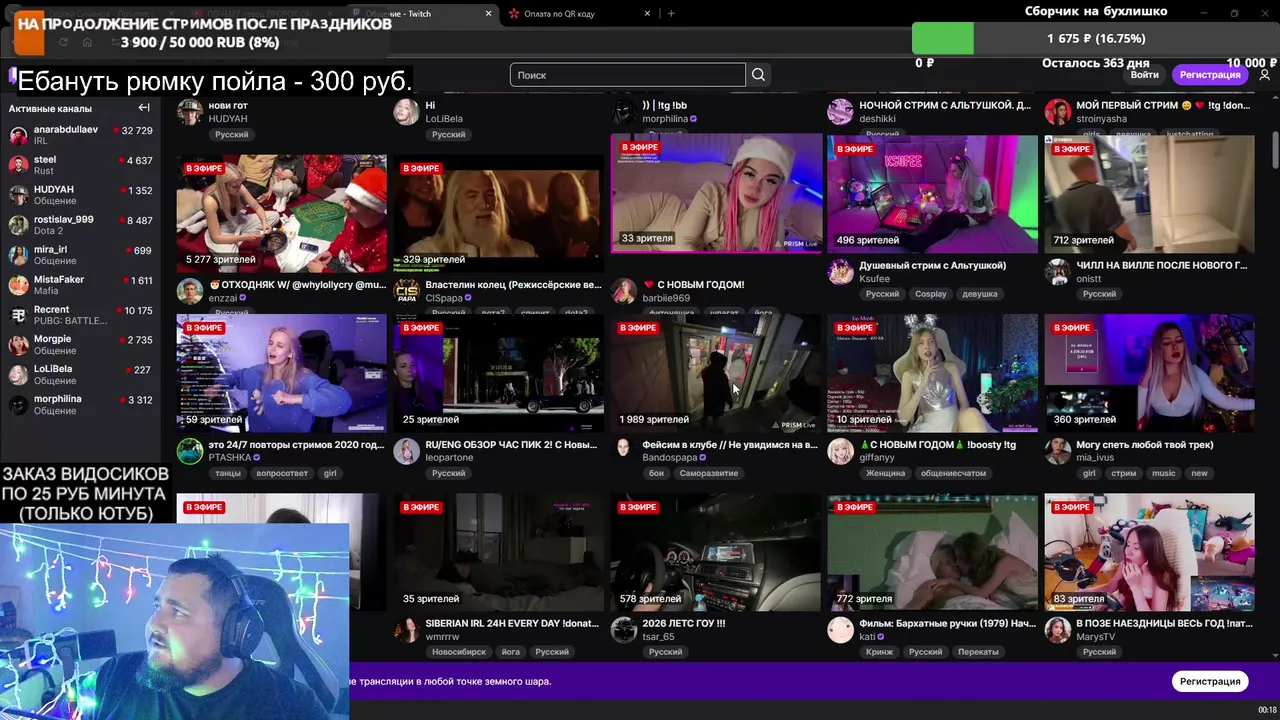Open a new browser tab

(671, 13)
